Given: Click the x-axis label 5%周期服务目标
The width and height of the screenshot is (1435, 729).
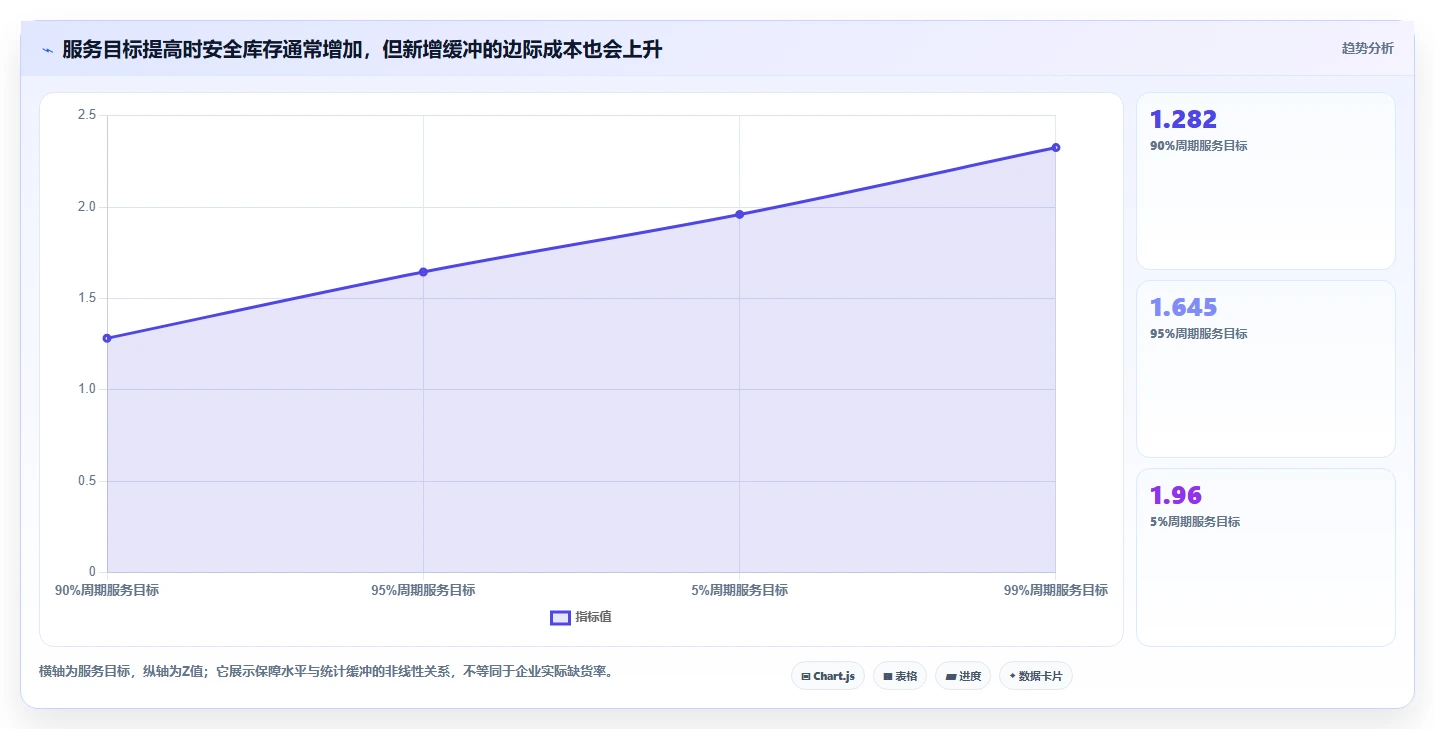Looking at the screenshot, I should coord(739,590).
